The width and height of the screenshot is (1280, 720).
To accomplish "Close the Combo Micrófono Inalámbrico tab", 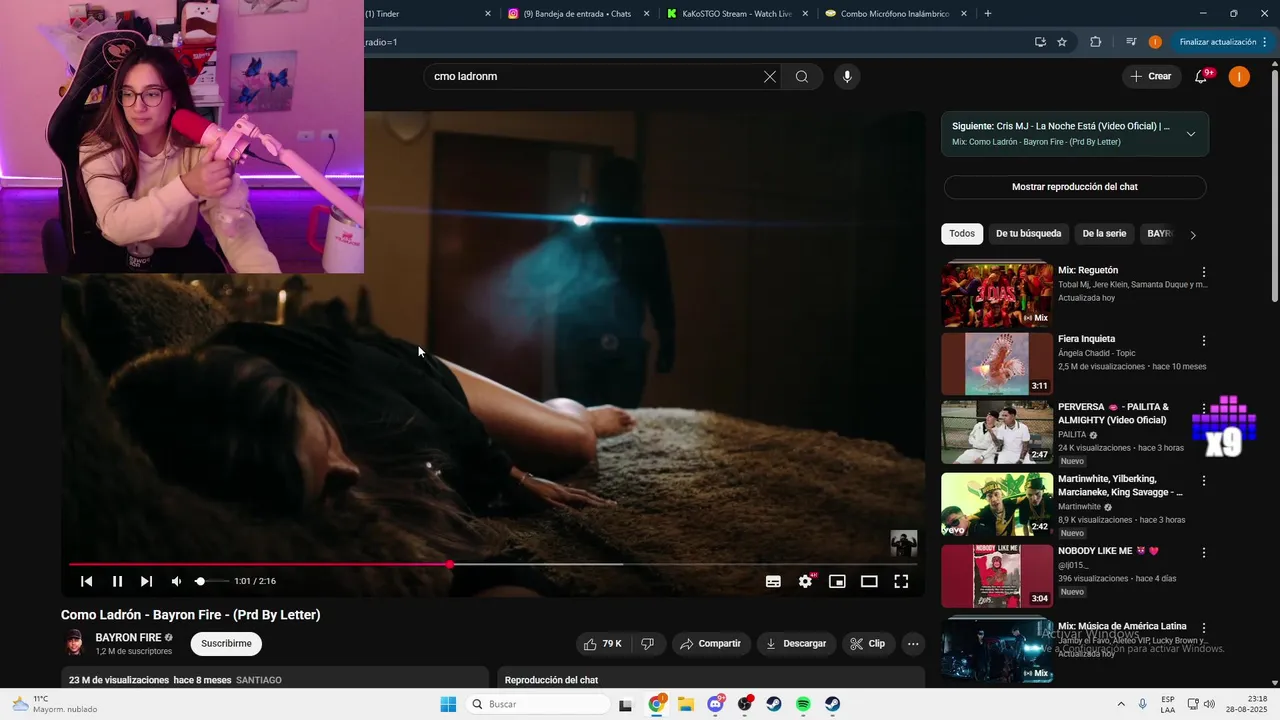I will [964, 14].
